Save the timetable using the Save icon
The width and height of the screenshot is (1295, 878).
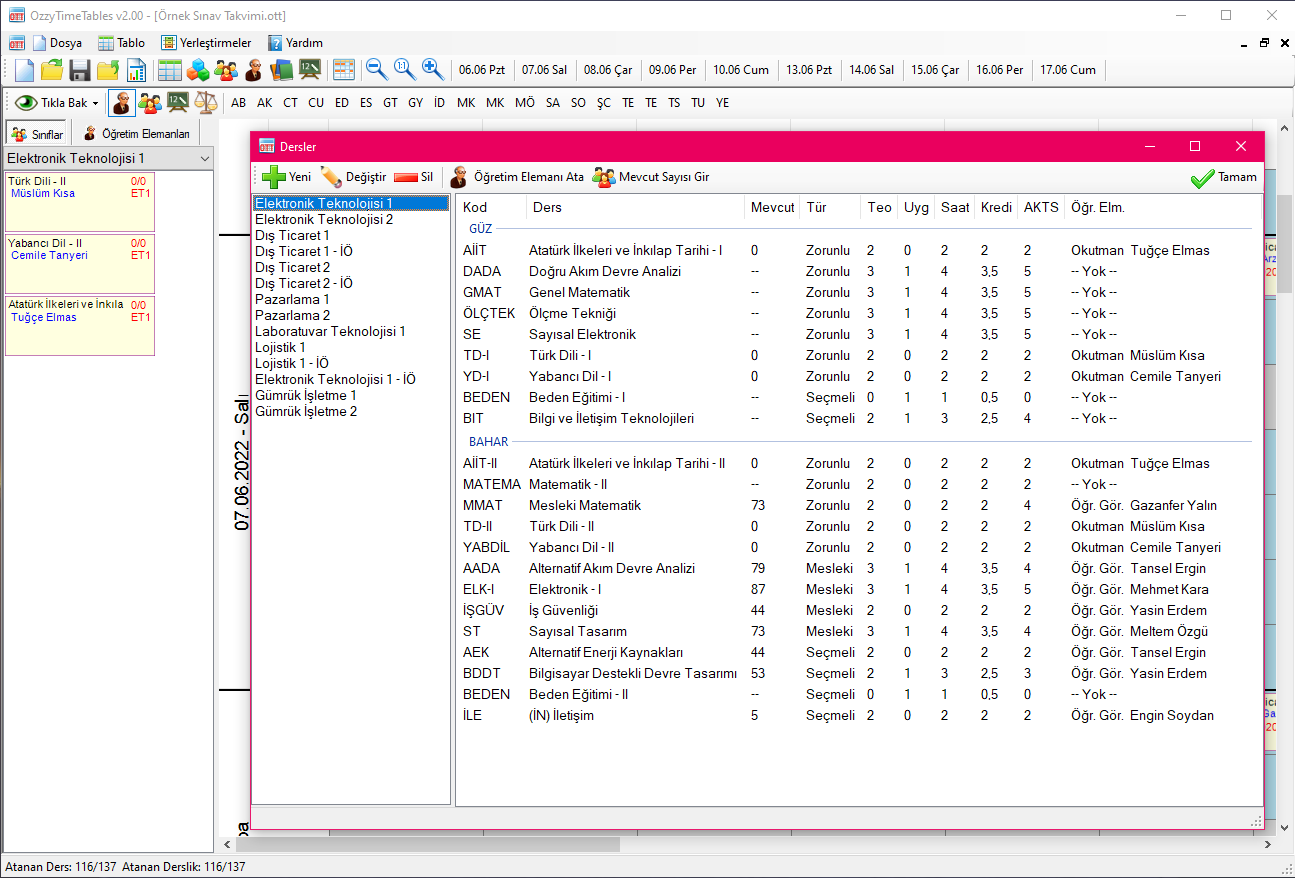pyautogui.click(x=79, y=70)
